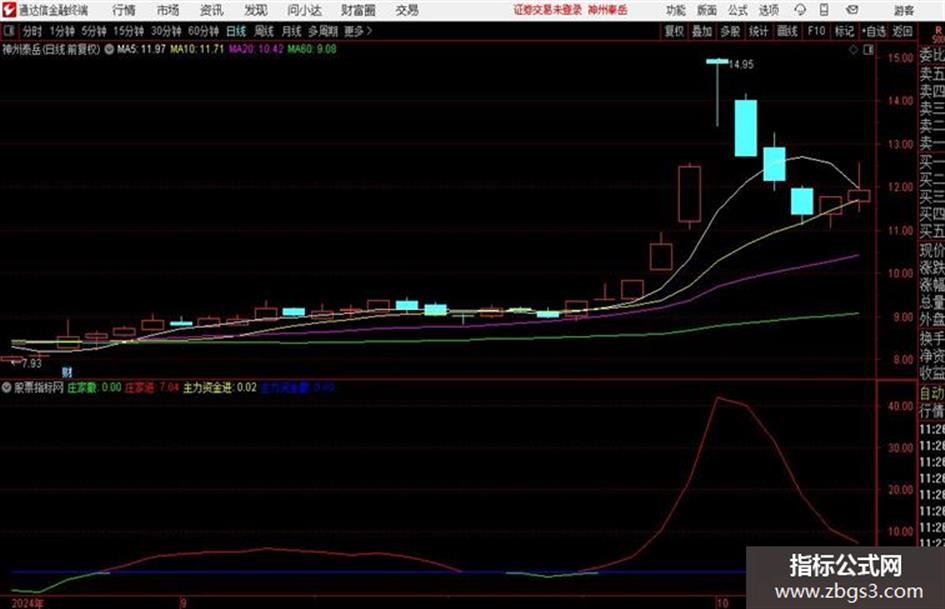Expand the round arrow beside 股票指标网 indicator
The width and height of the screenshot is (945, 609).
pyautogui.click(x=7, y=388)
